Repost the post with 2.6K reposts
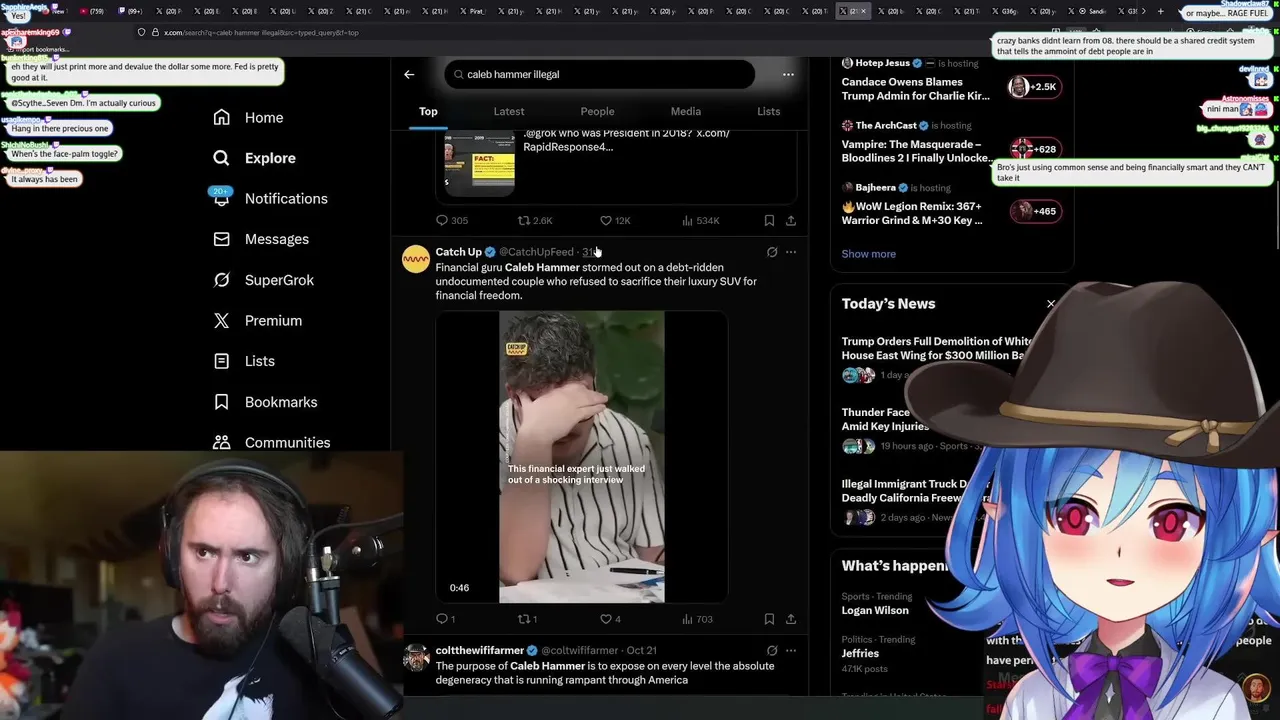This screenshot has height=720, width=1280. pos(534,220)
